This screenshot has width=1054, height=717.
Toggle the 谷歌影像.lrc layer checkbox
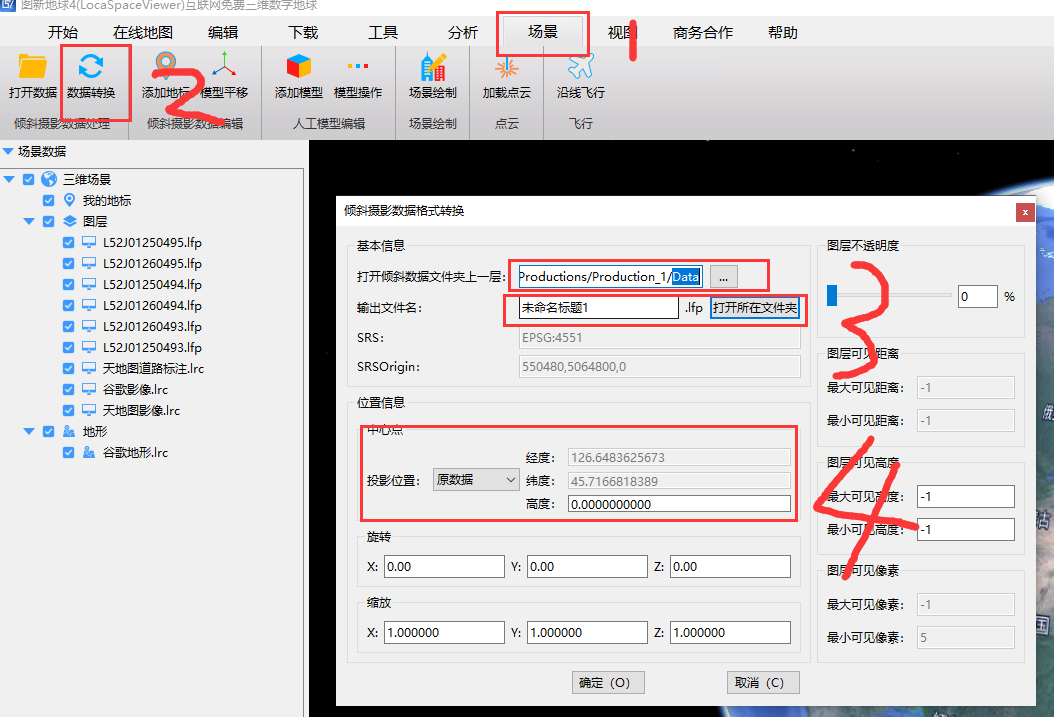tap(68, 390)
